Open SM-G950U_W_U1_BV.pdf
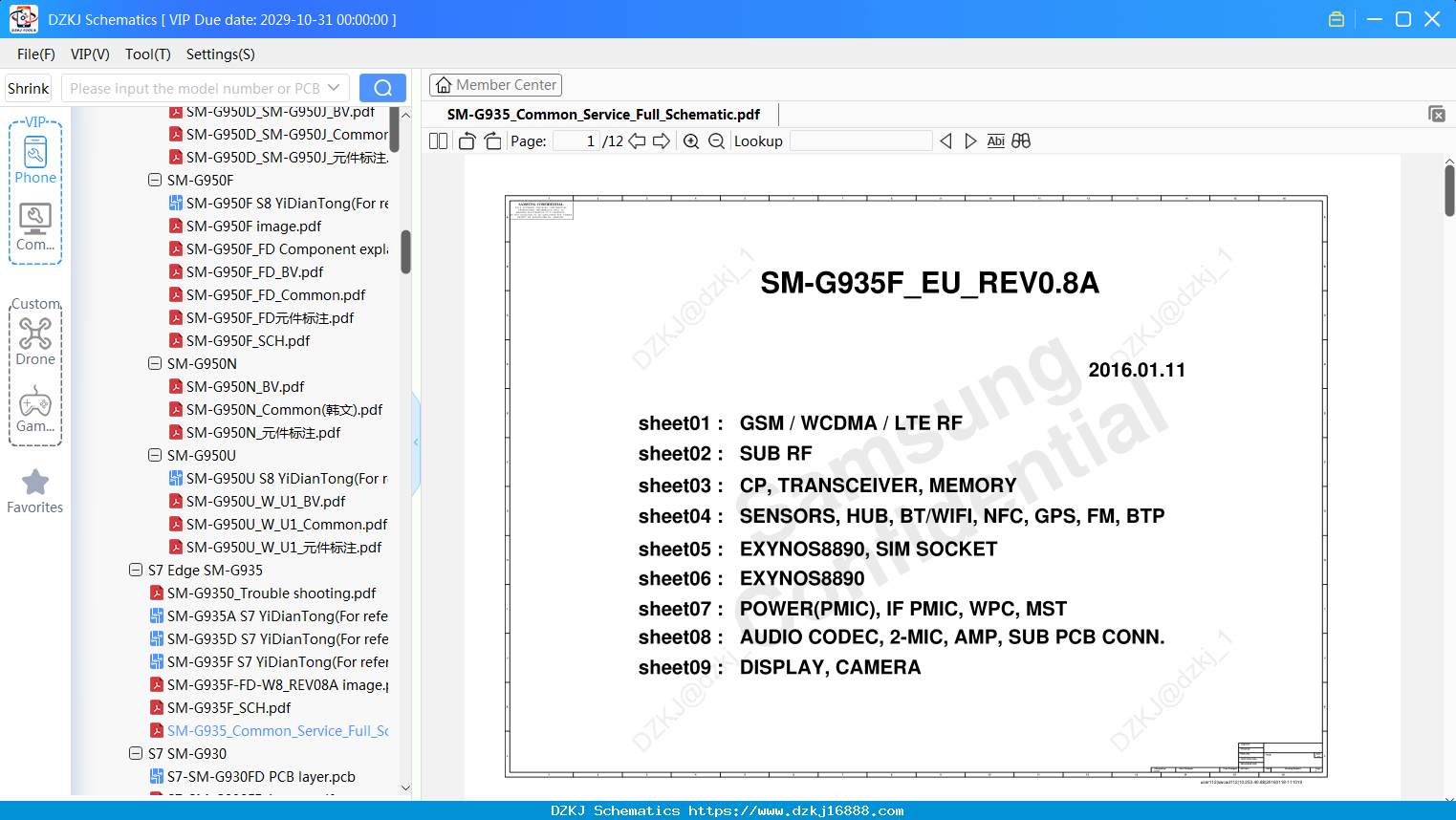Image resolution: width=1456 pixels, height=820 pixels. pos(266,501)
